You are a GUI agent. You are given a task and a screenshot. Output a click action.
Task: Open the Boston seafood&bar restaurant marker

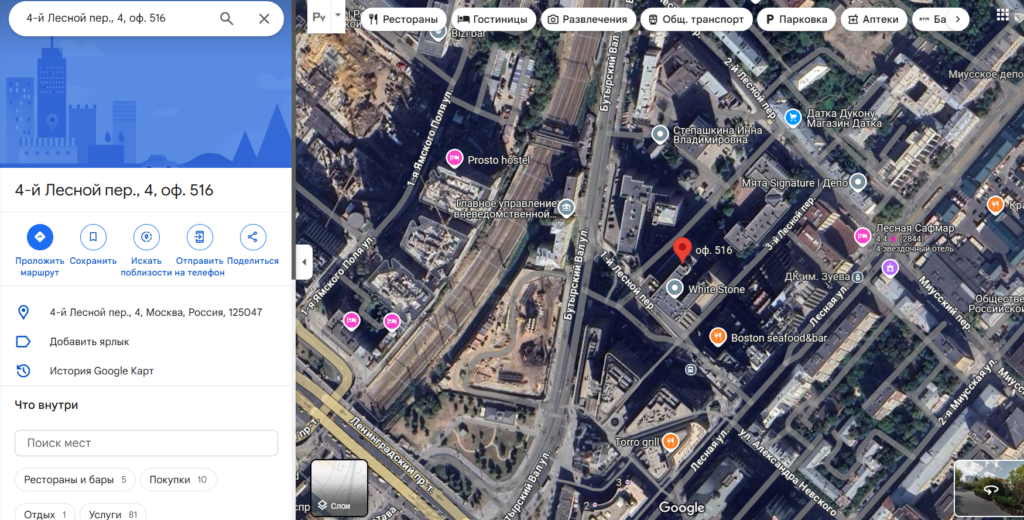click(717, 337)
